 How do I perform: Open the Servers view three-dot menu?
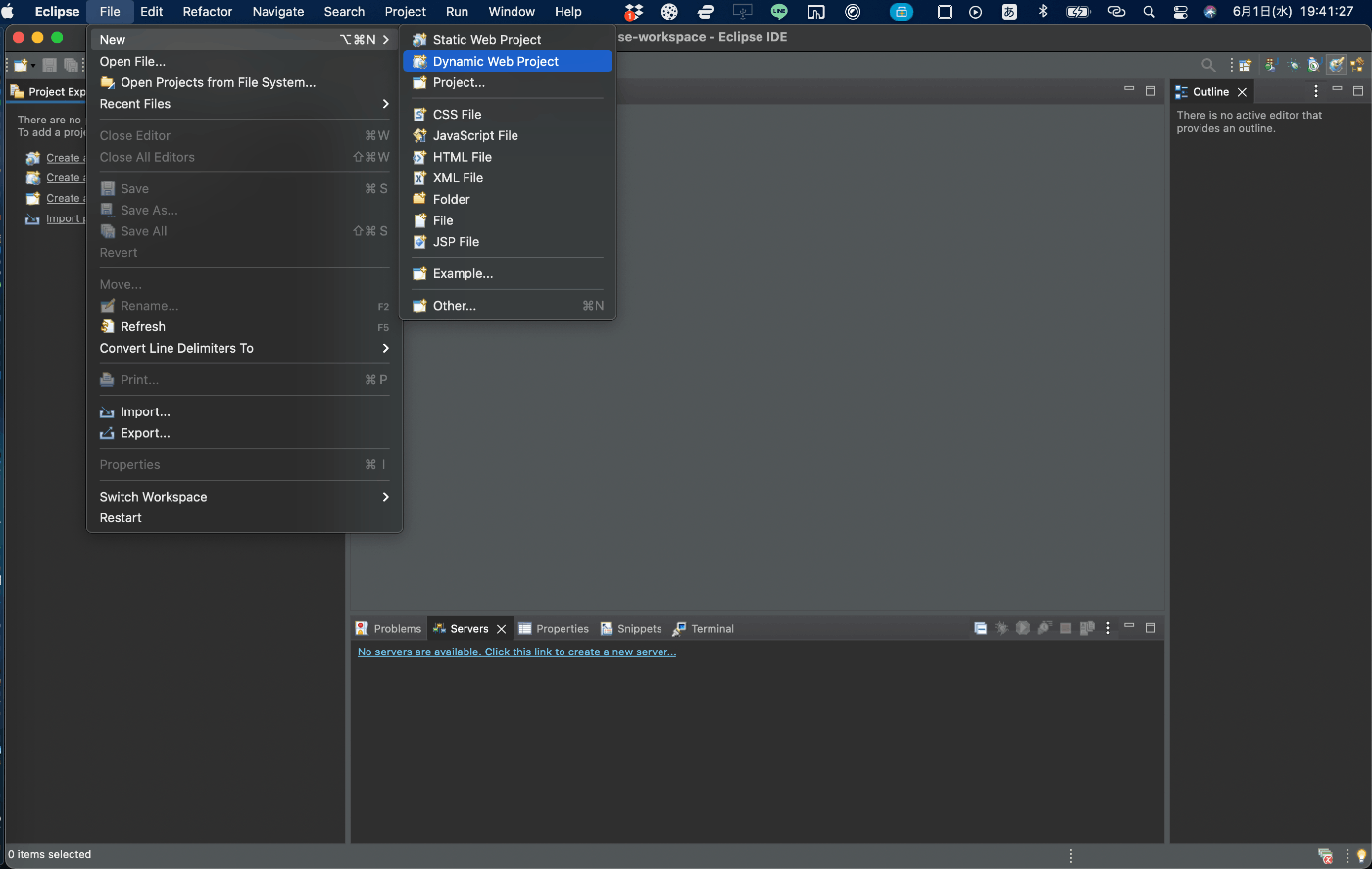tap(1108, 628)
